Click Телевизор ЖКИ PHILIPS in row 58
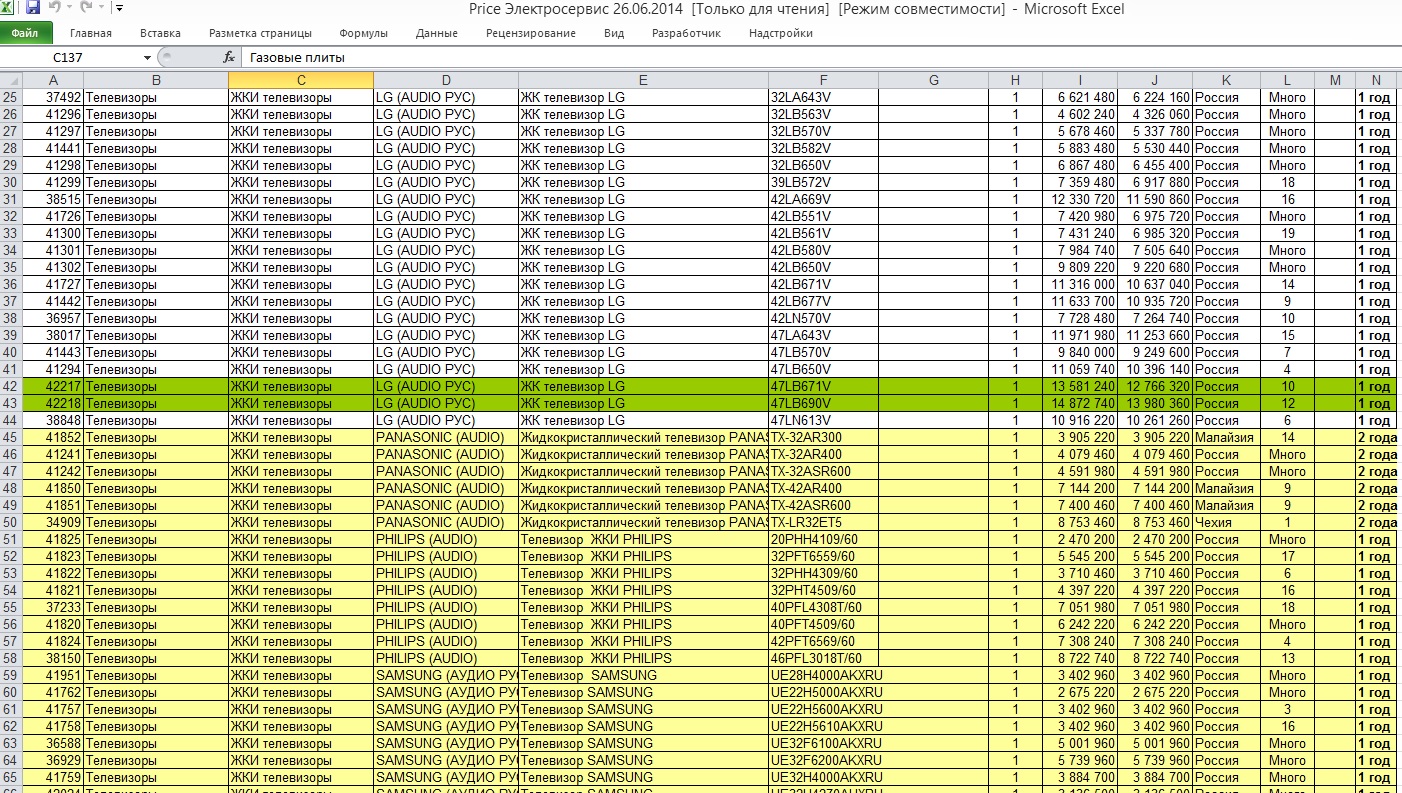This screenshot has width=1402, height=793. [x=643, y=658]
